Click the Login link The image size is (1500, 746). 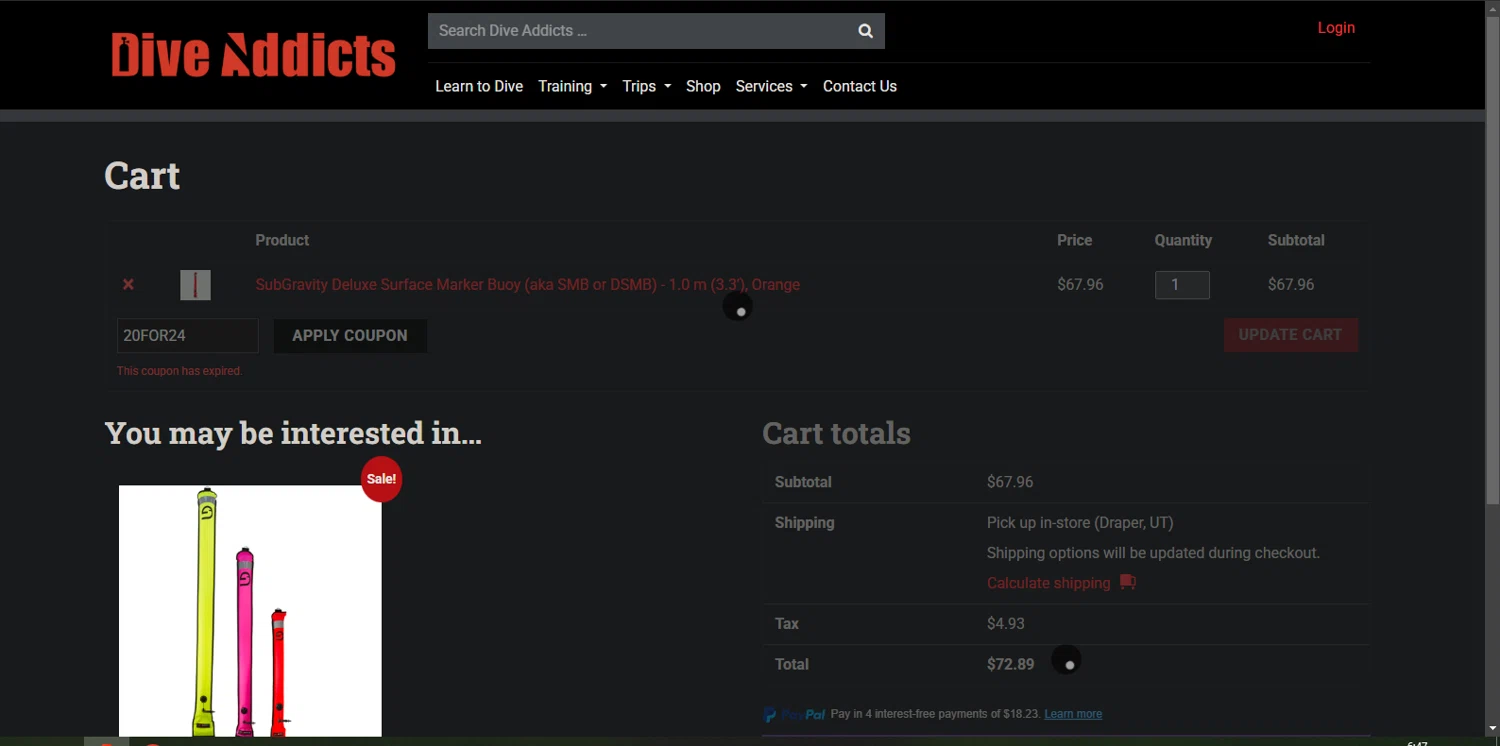pyautogui.click(x=1336, y=28)
